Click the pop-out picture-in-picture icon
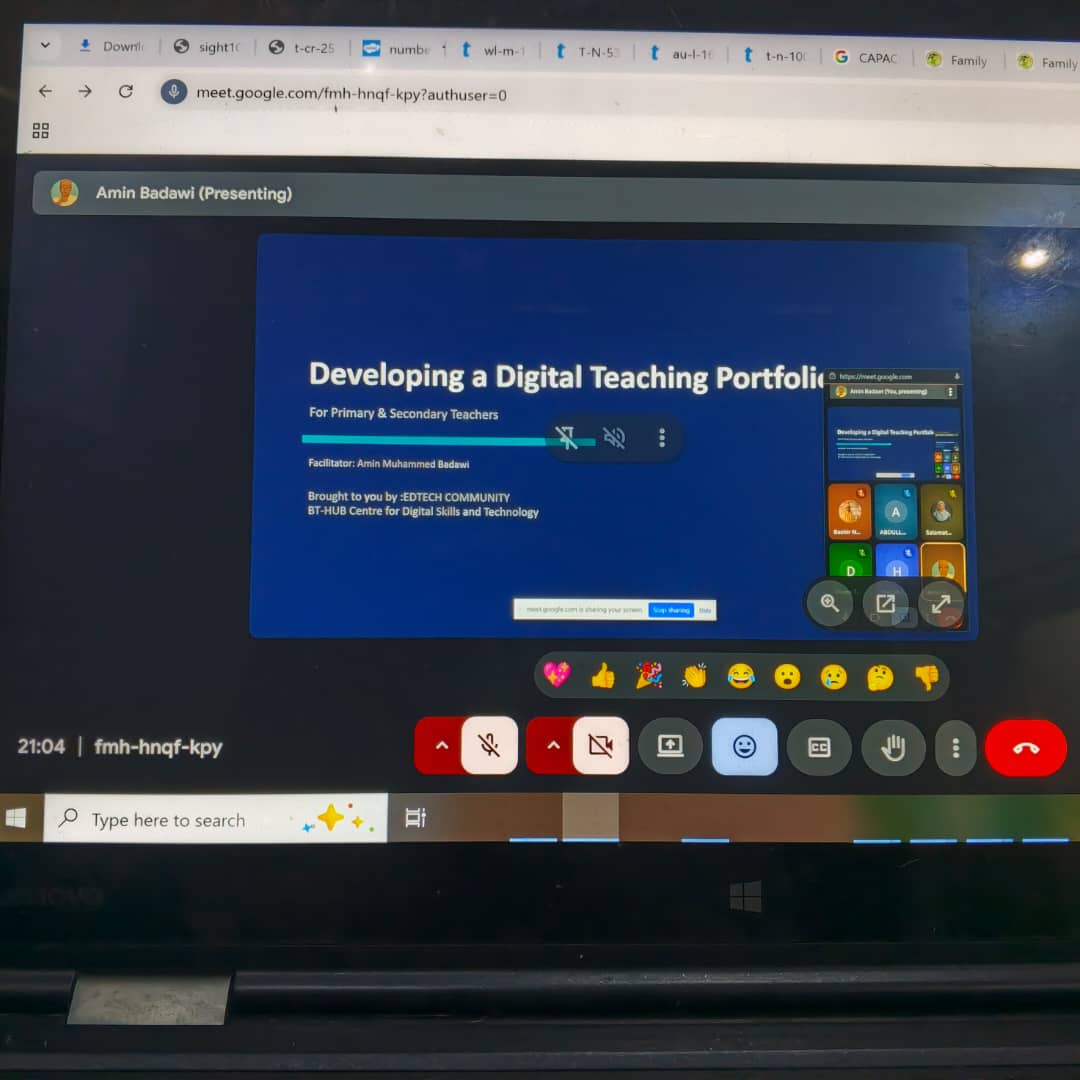The image size is (1080, 1080). [x=885, y=603]
